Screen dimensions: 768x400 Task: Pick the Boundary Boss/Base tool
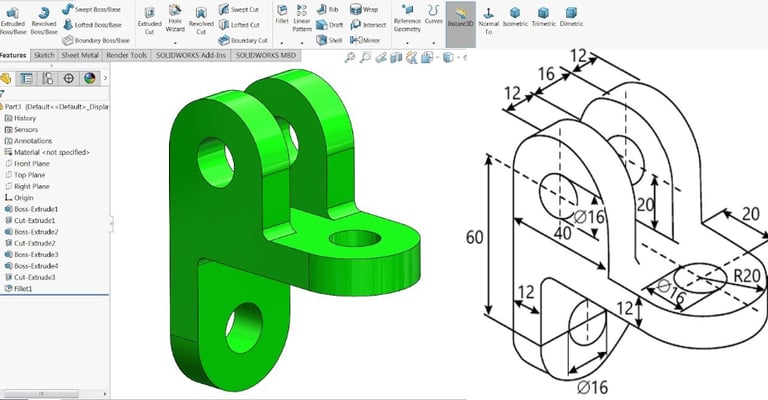(96, 40)
